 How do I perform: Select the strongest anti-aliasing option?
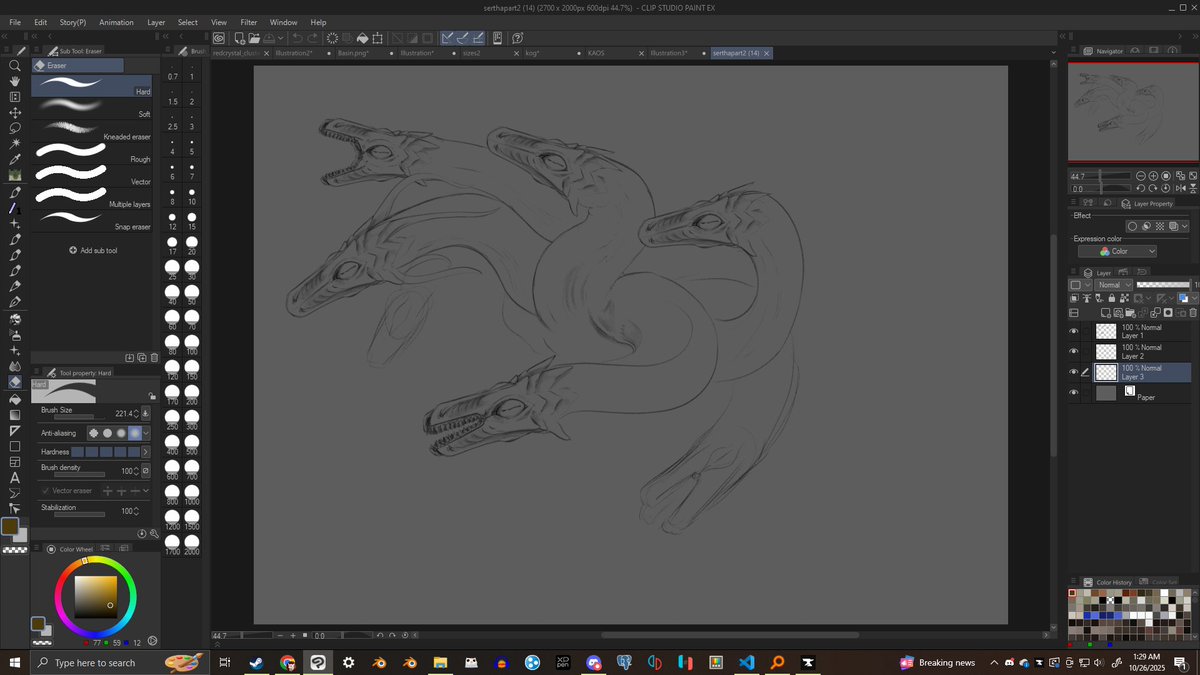click(134, 433)
